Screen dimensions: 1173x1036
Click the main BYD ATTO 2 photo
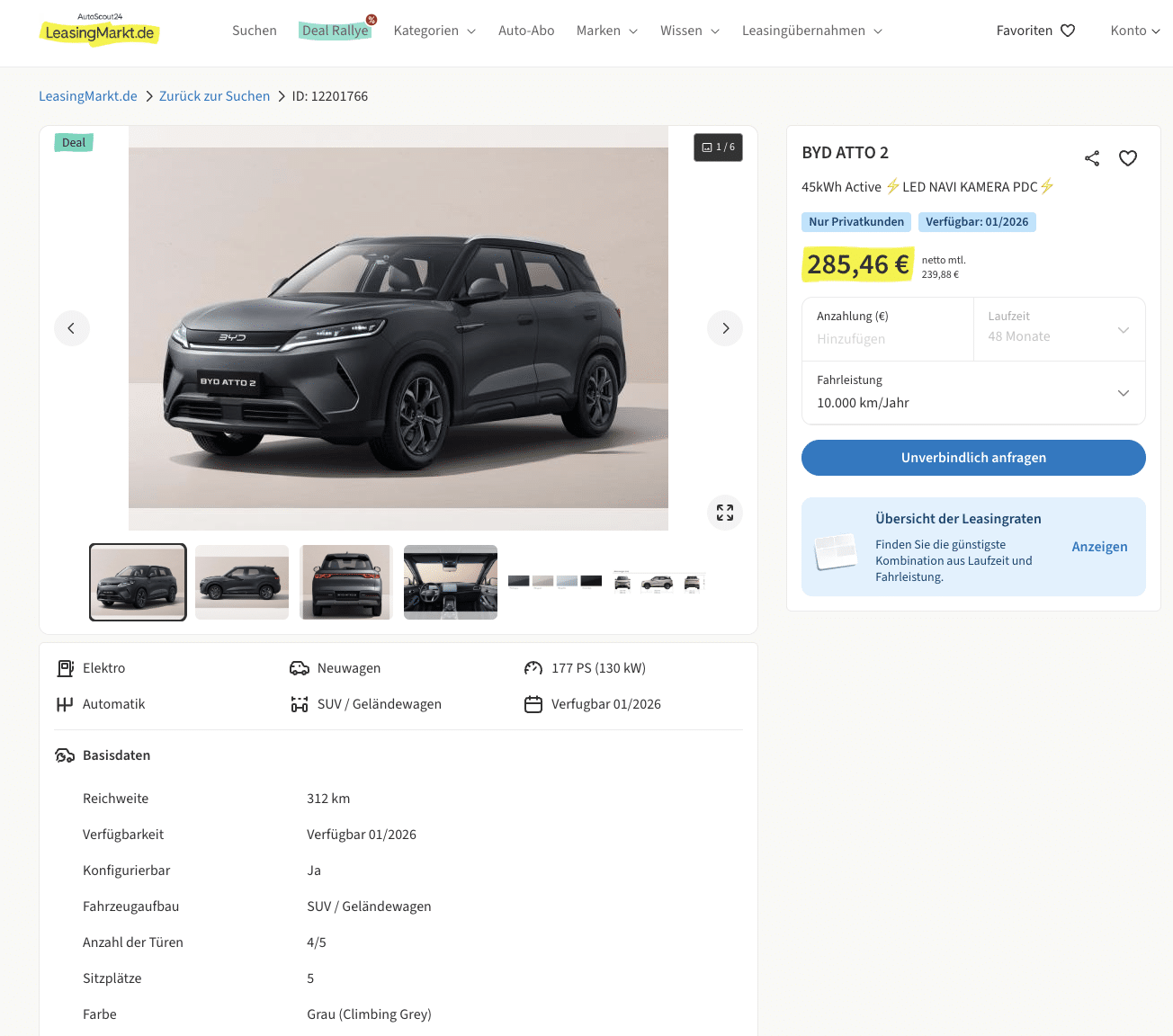click(398, 328)
